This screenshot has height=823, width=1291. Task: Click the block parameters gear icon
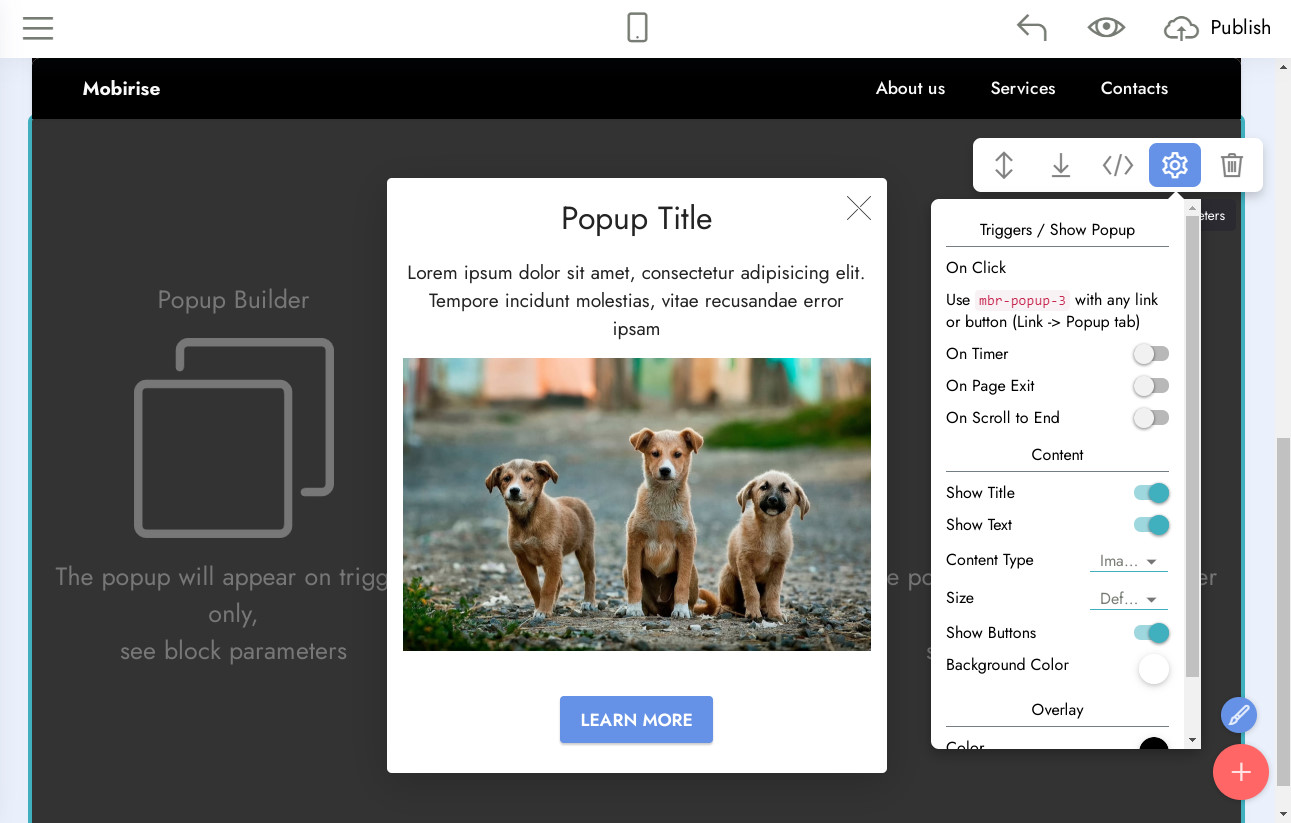tap(1175, 165)
